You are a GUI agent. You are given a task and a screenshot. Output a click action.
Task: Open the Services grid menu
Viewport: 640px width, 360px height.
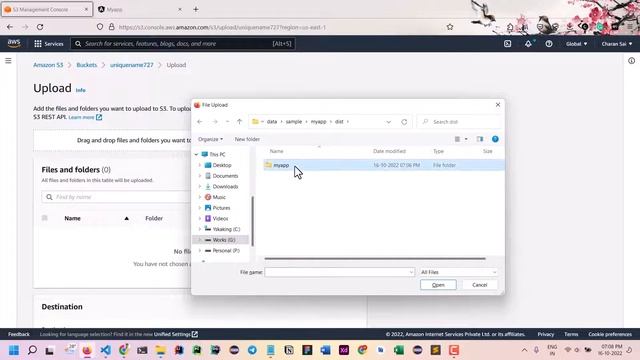(49, 44)
